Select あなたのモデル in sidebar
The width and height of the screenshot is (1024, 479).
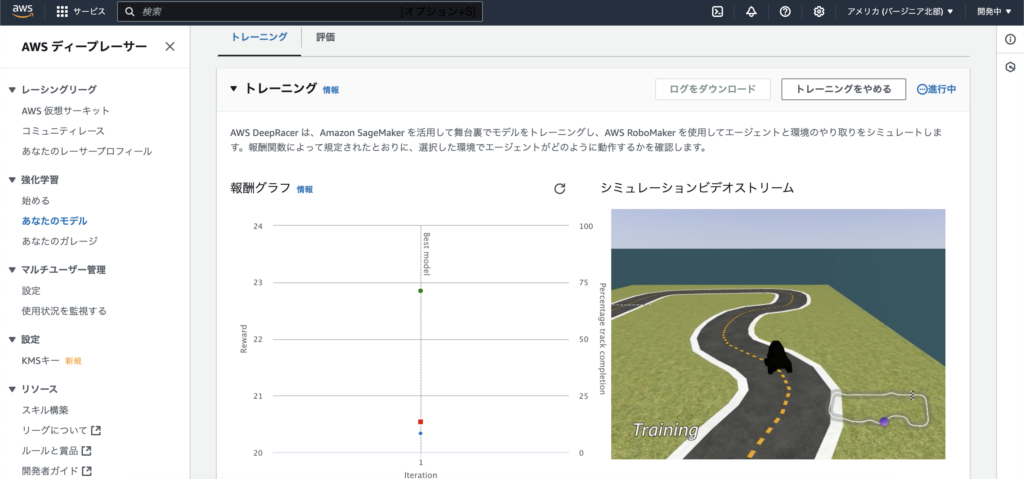[54, 221]
